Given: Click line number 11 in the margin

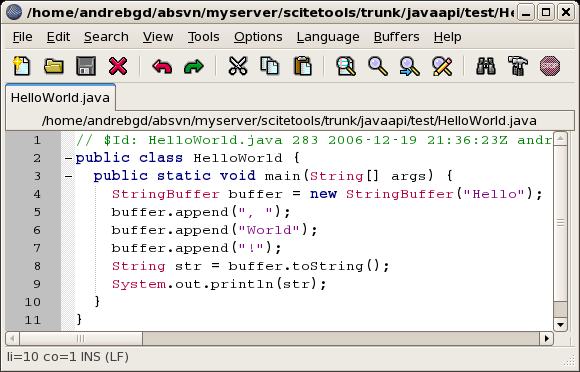Looking at the screenshot, I should [33, 320].
